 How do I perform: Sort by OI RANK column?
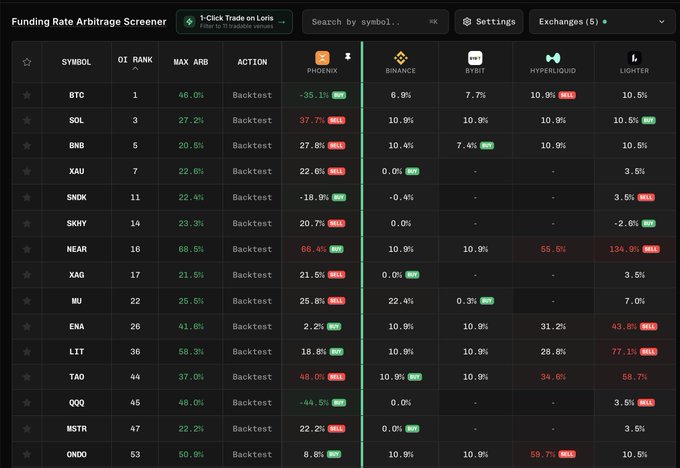coord(135,62)
